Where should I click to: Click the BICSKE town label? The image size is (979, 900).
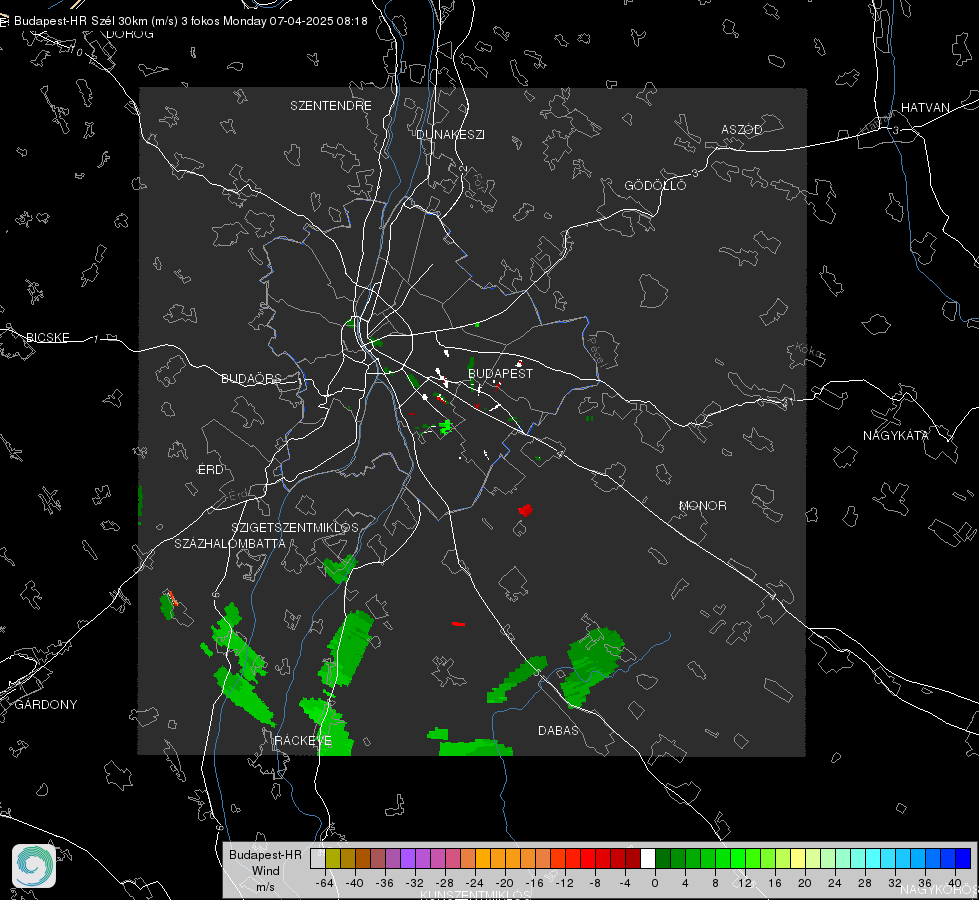tap(47, 337)
